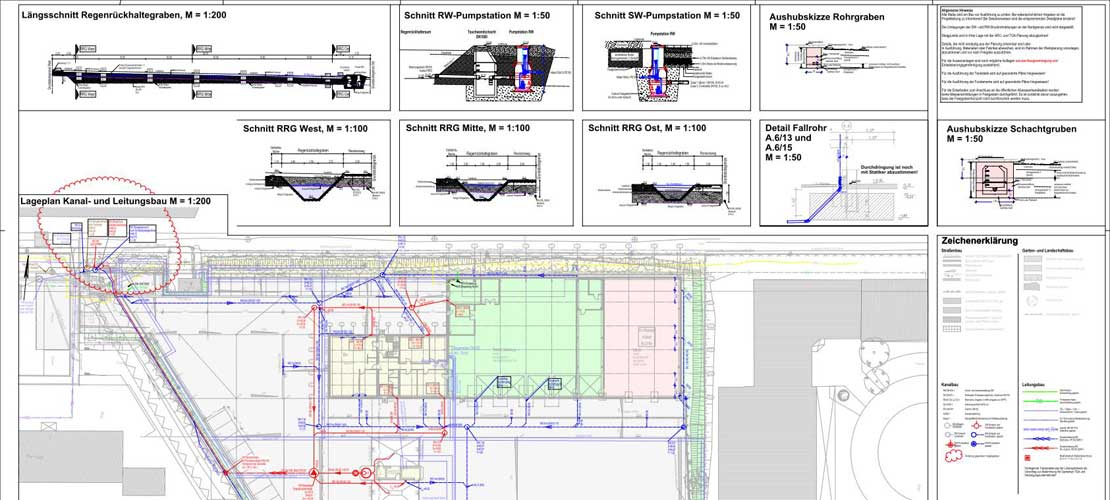Select the green hall area in the site plan
The image size is (1110, 500).
point(525,336)
